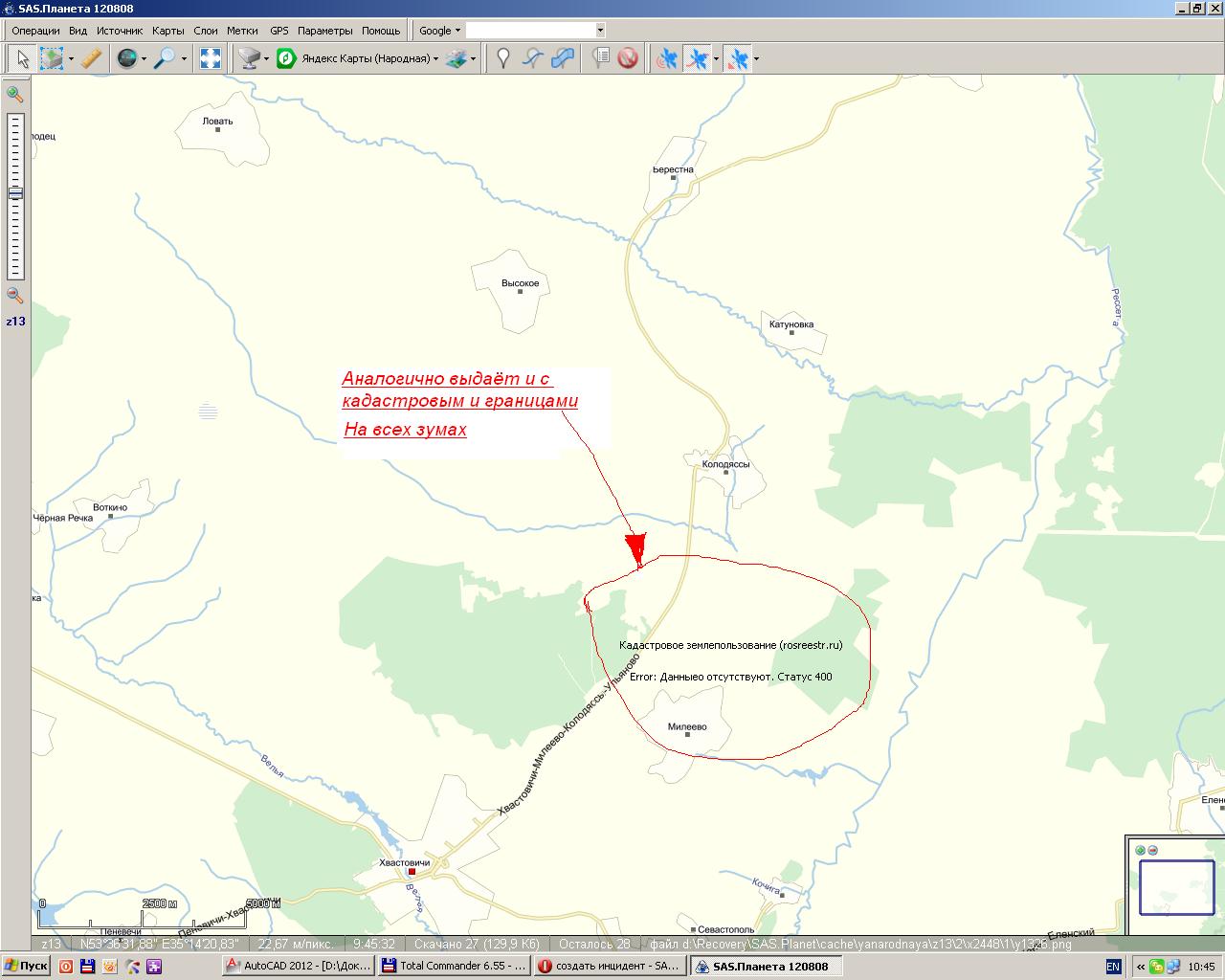The height and width of the screenshot is (980, 1225).
Task: Toggle full screen map view
Action: click(x=211, y=59)
